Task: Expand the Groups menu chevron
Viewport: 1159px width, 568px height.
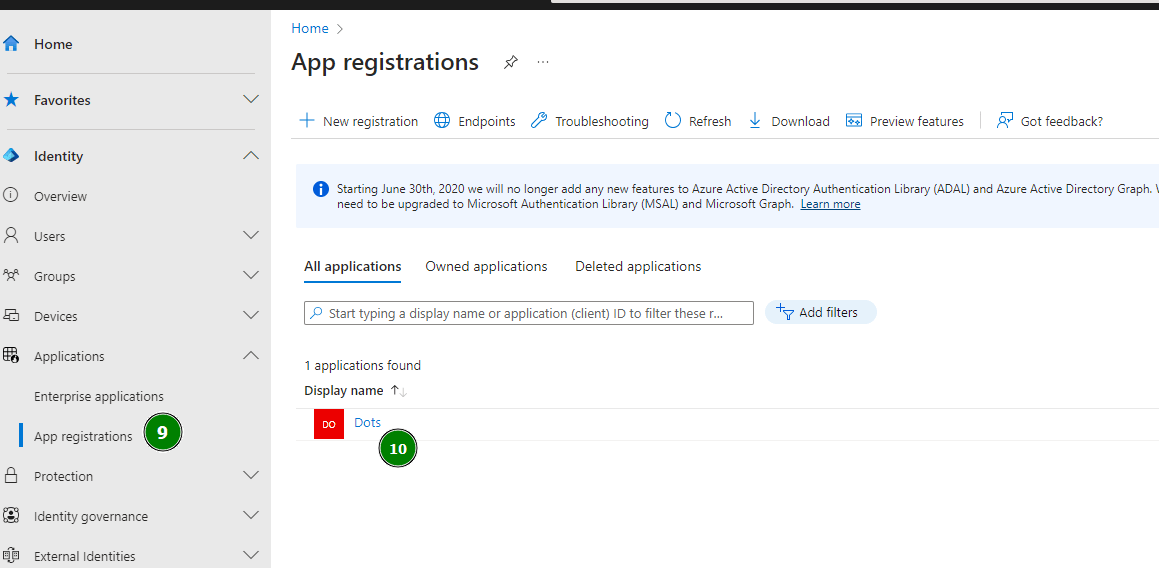Action: [251, 275]
